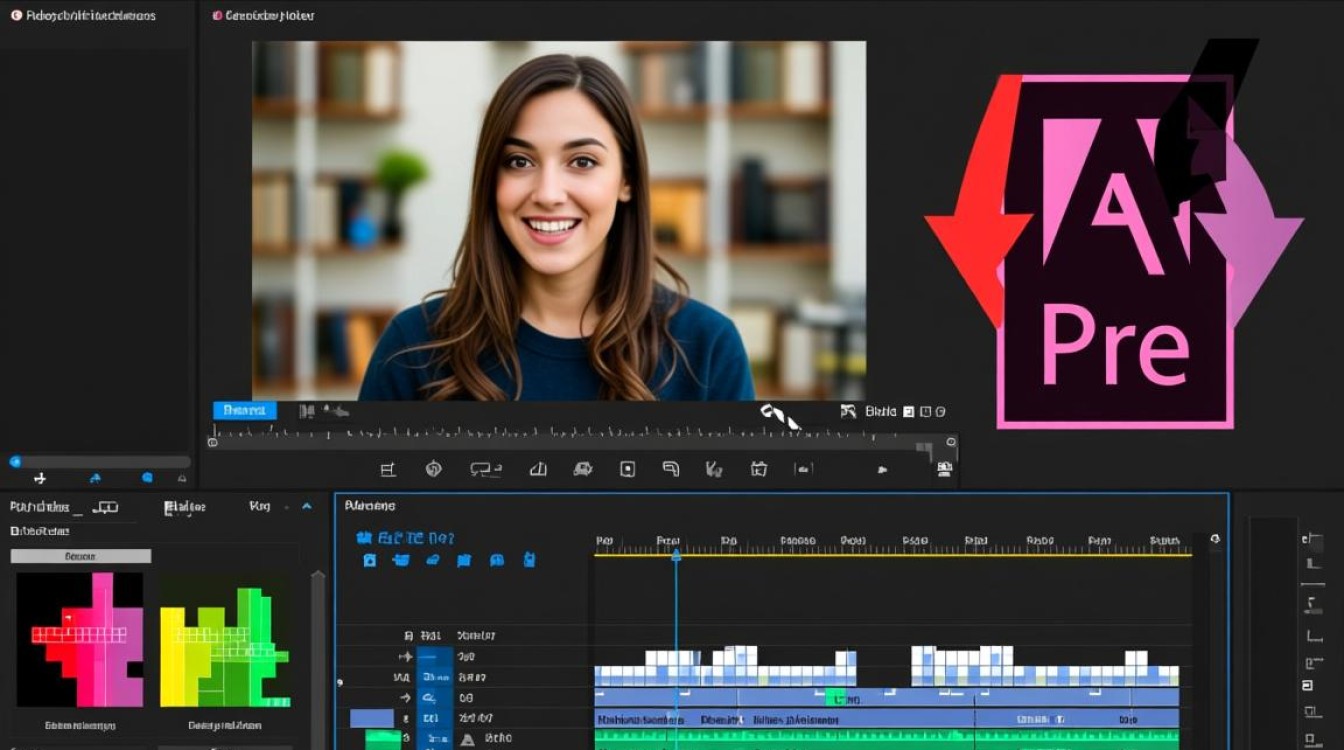
Task: Click the round icon in the preview's transport row
Action: click(x=433, y=469)
